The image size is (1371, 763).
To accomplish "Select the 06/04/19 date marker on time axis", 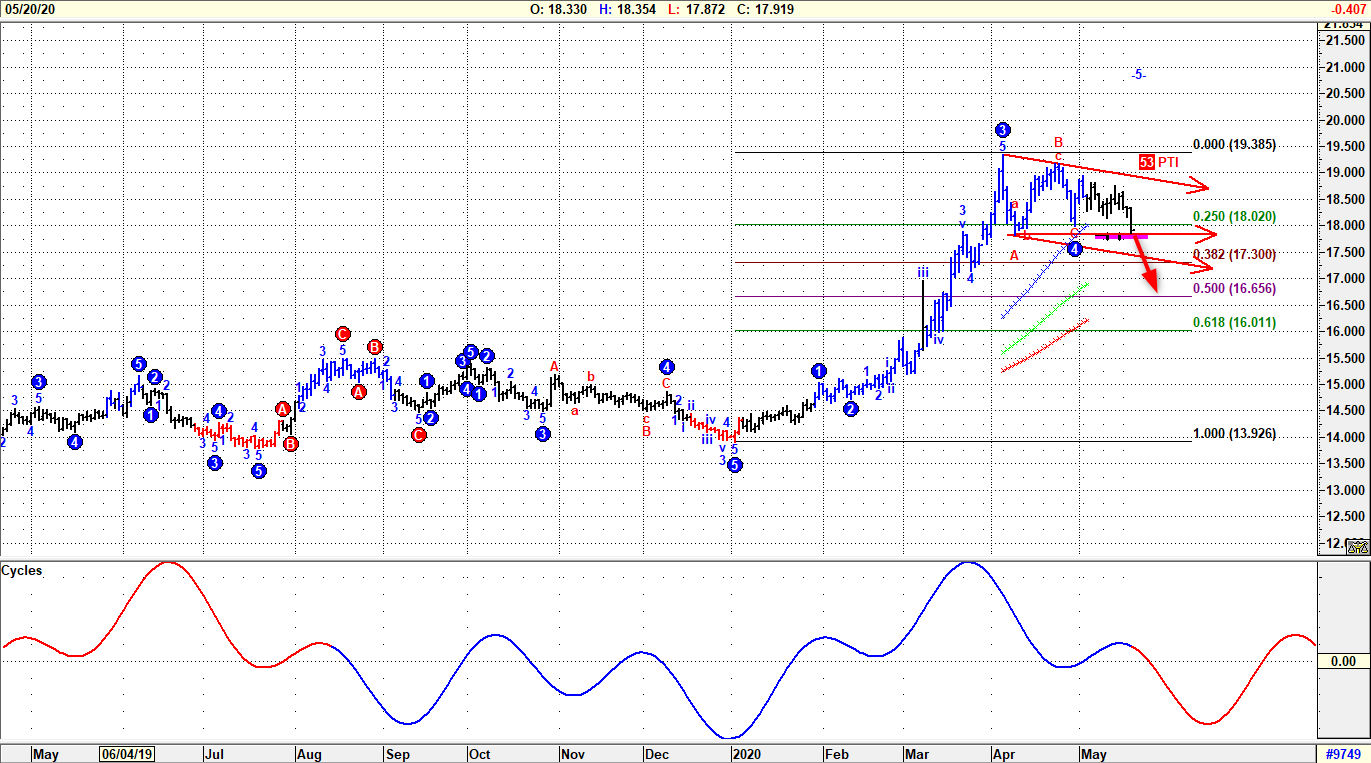I will (x=127, y=754).
